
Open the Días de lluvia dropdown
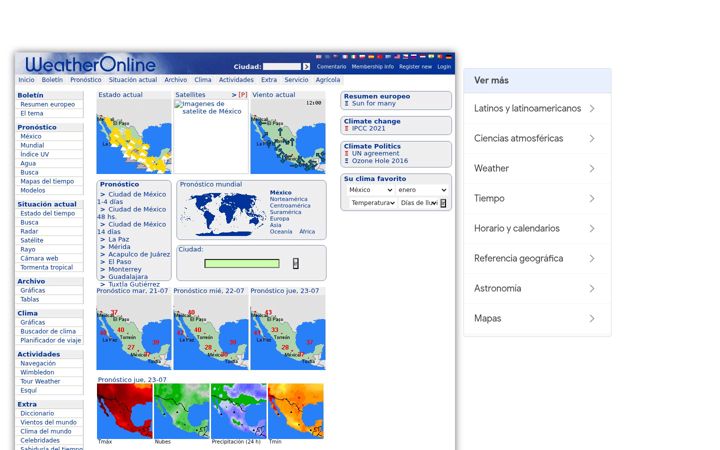418,202
